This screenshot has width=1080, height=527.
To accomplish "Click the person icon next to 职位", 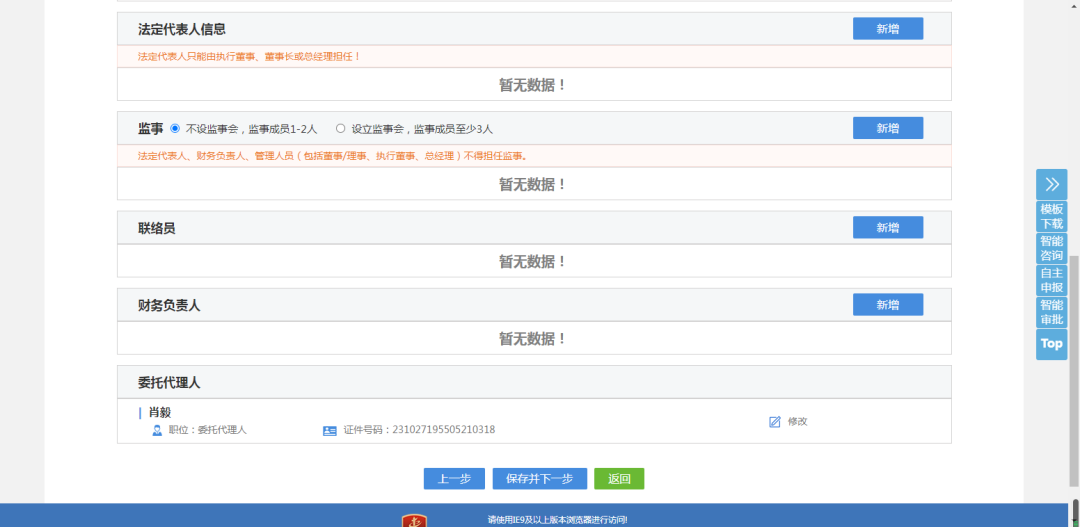I will 157,430.
